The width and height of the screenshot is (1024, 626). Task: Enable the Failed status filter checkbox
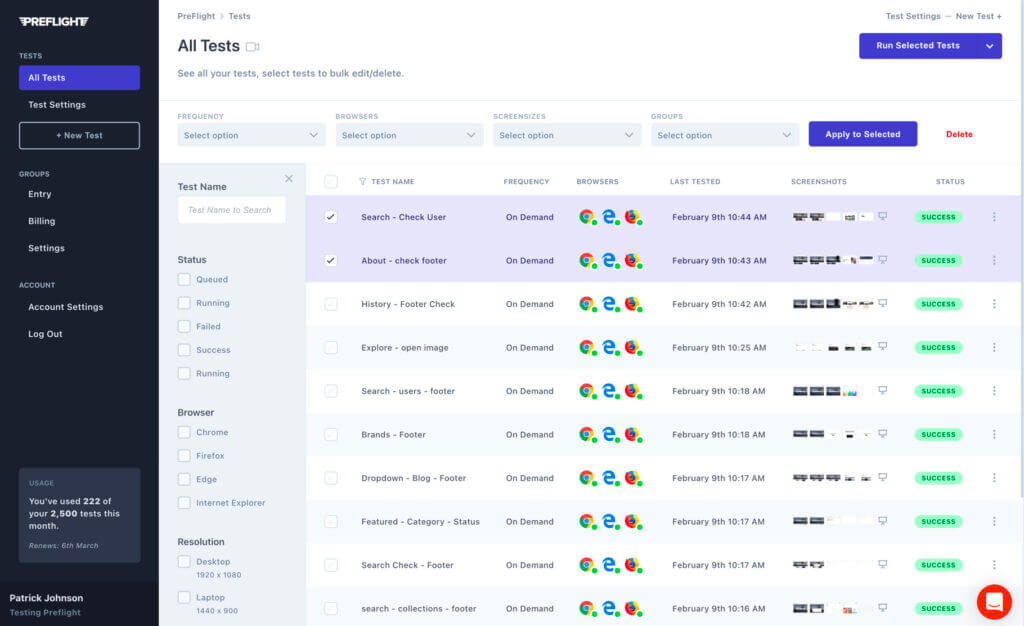tap(184, 326)
